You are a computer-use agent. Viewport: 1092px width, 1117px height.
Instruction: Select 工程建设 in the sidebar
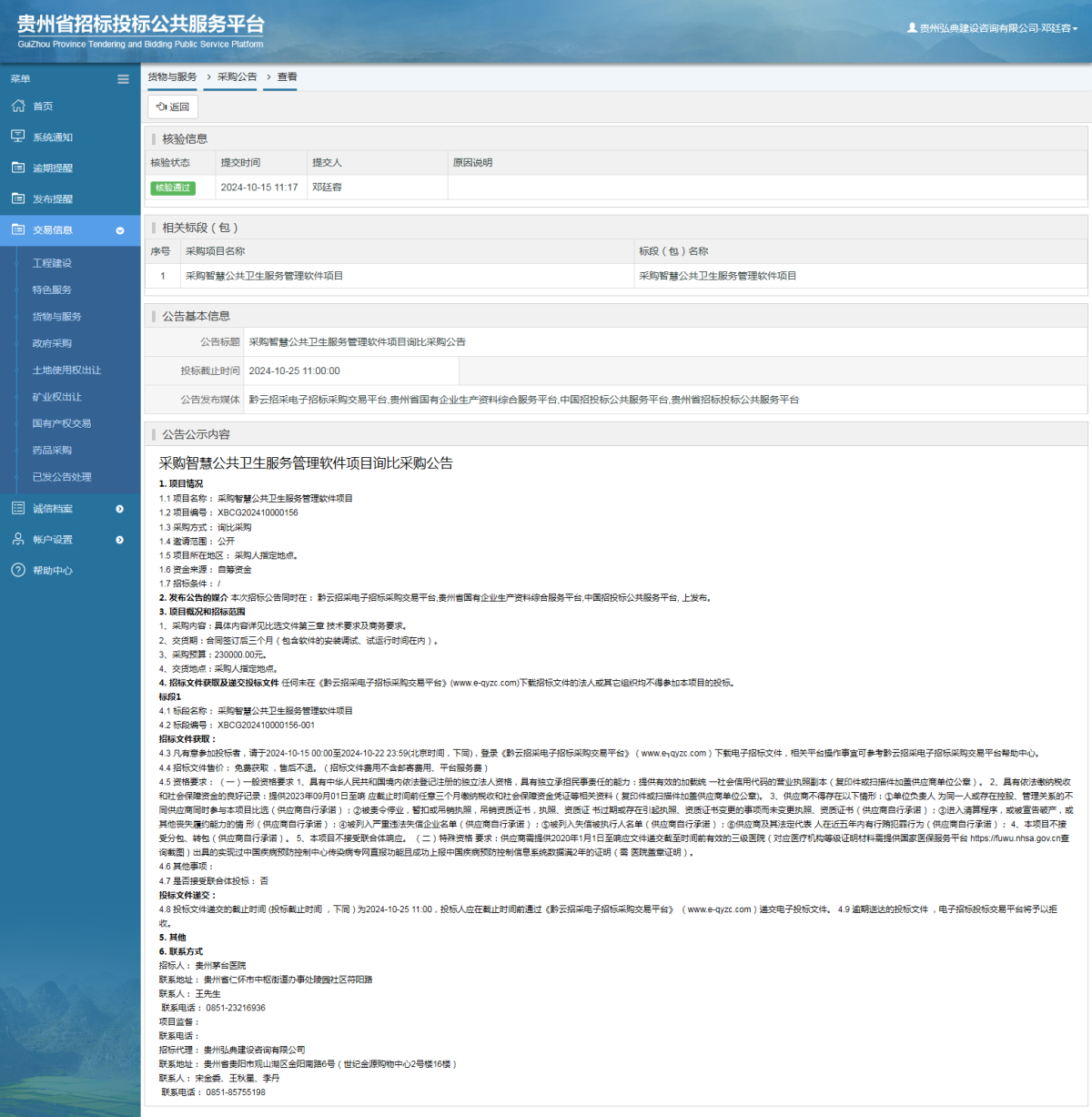[x=52, y=263]
